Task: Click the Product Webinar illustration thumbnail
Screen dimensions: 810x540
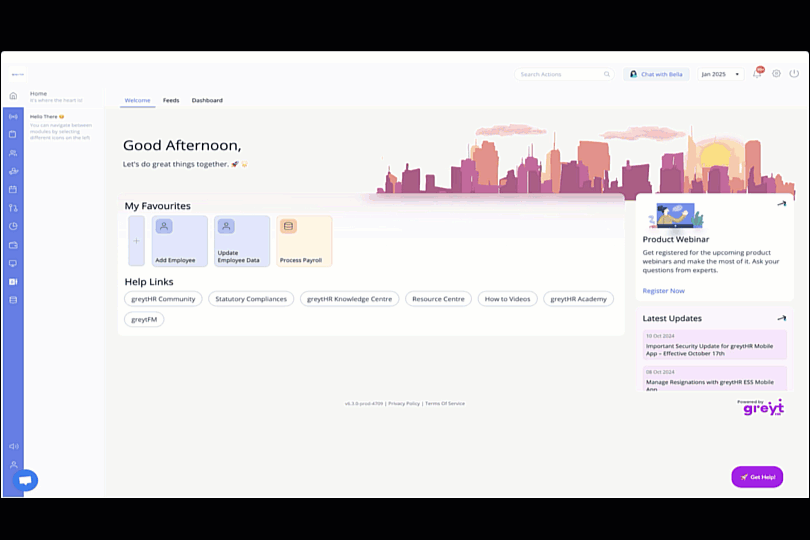Action: 676,216
